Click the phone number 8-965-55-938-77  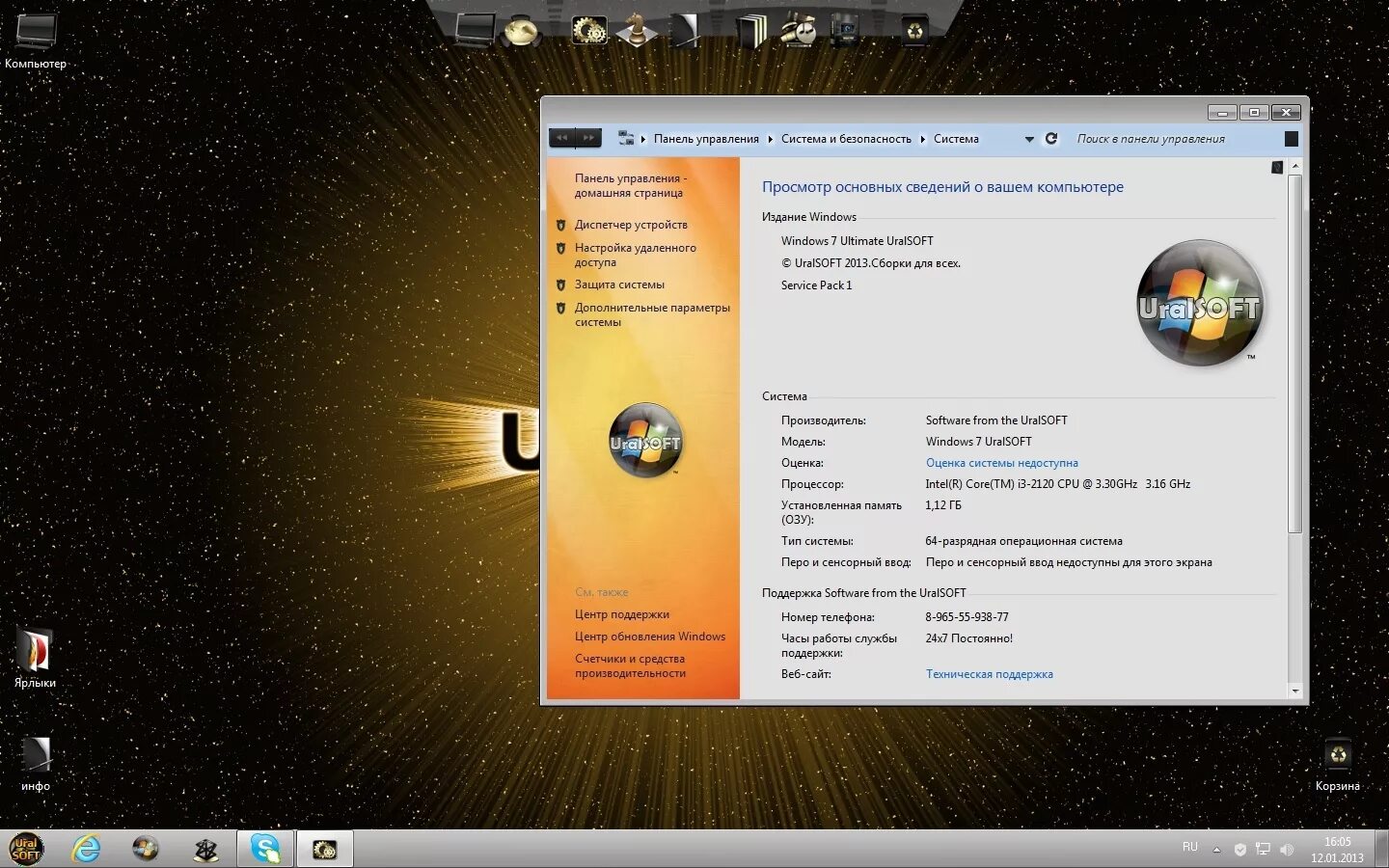tap(967, 617)
